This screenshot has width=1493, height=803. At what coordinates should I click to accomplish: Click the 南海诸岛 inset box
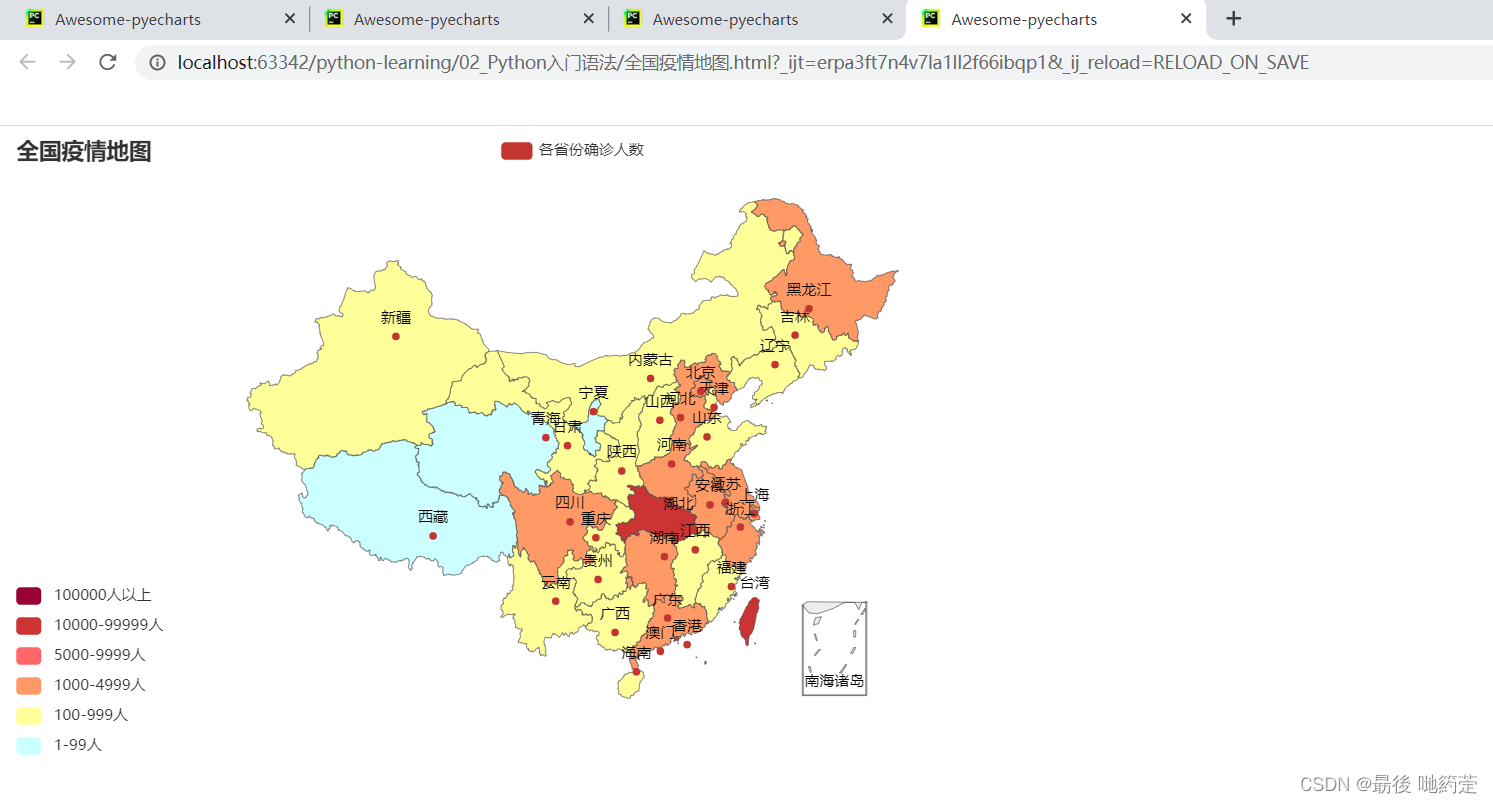[834, 648]
